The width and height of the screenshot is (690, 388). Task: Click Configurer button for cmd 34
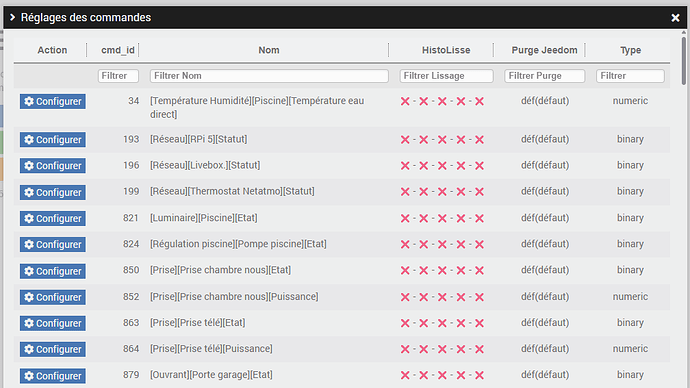52,101
